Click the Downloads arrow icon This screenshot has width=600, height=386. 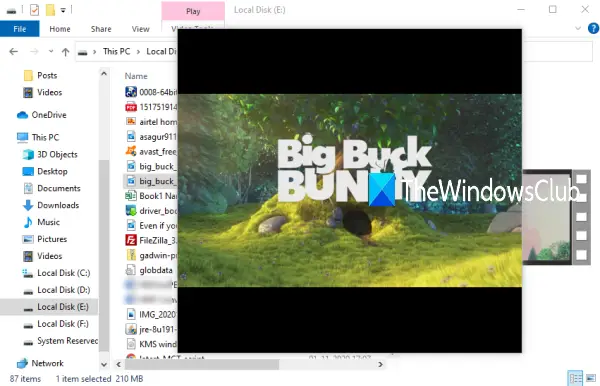pos(28,205)
